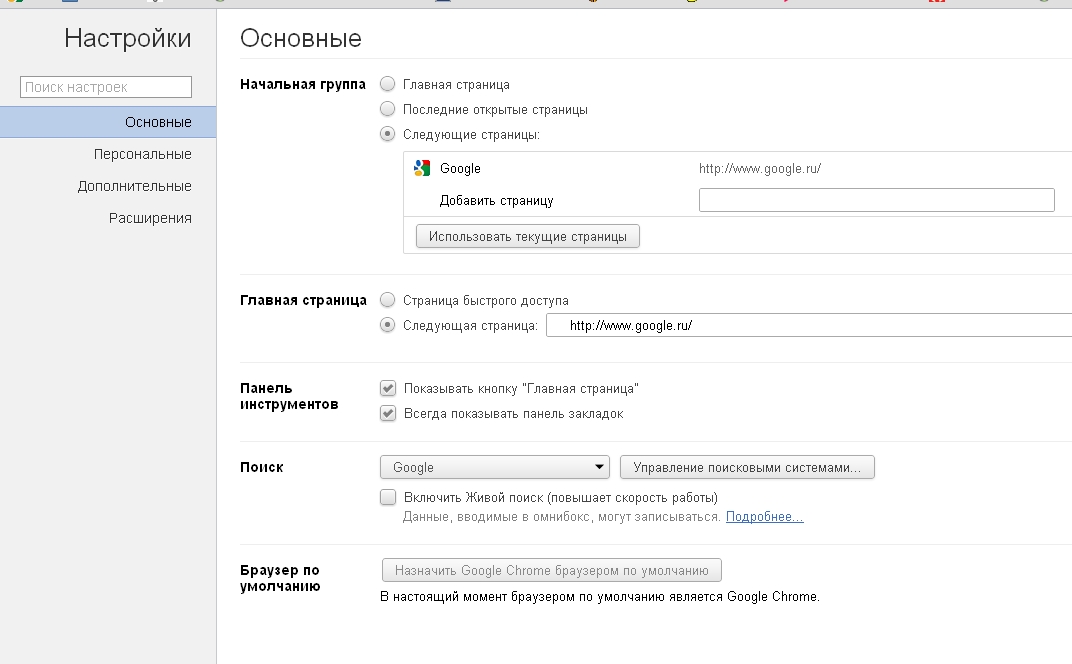Click the "Поиск настроек" search field
Viewport: 1072px width, 664px height.
[x=105, y=87]
